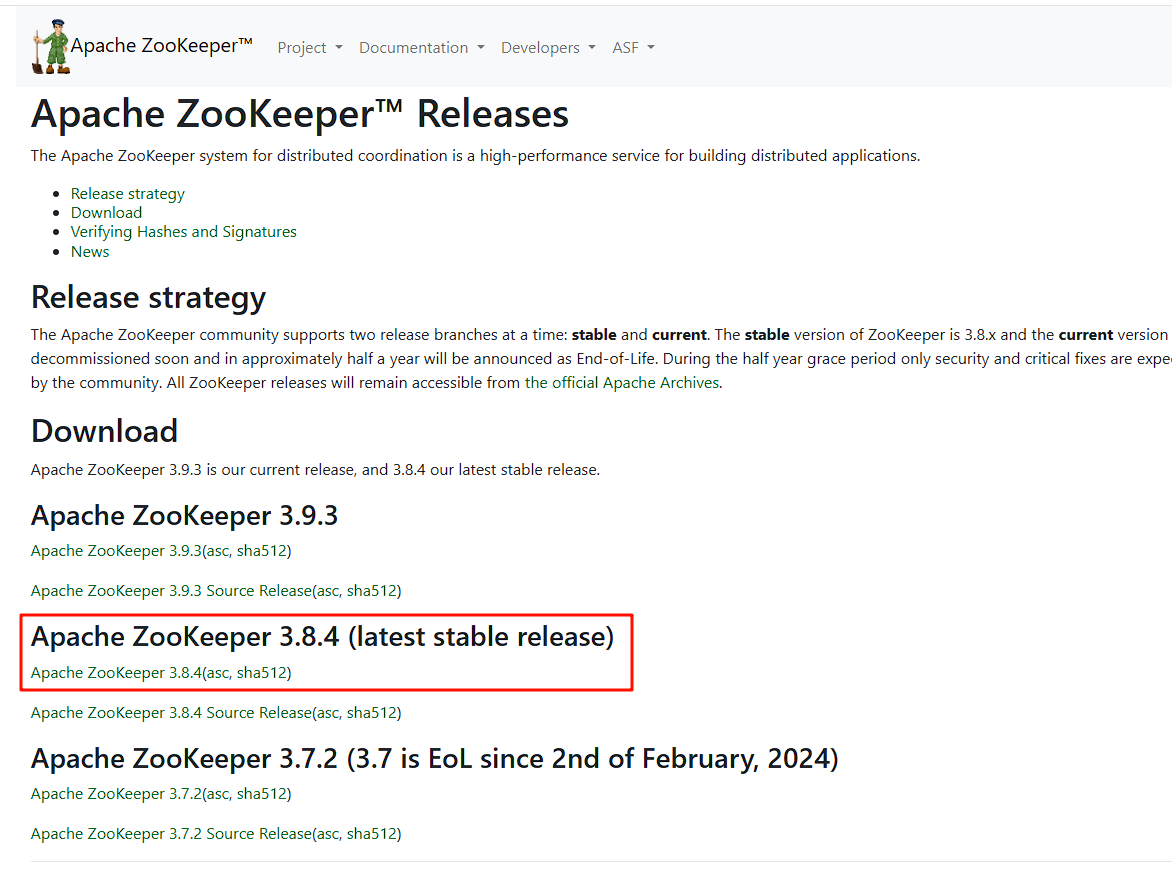Download Apache ZooKeeper 3.9.3 binary
Image resolution: width=1172 pixels, height=880 pixels.
[x=116, y=551]
